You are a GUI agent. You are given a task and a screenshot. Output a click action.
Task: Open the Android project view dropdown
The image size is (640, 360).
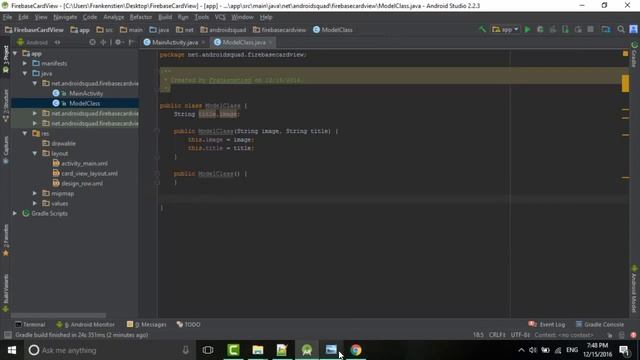coord(37,42)
